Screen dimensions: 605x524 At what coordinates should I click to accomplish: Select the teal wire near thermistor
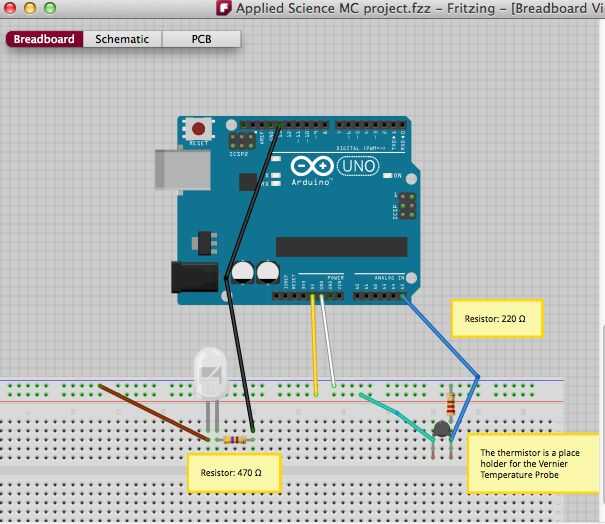point(397,415)
